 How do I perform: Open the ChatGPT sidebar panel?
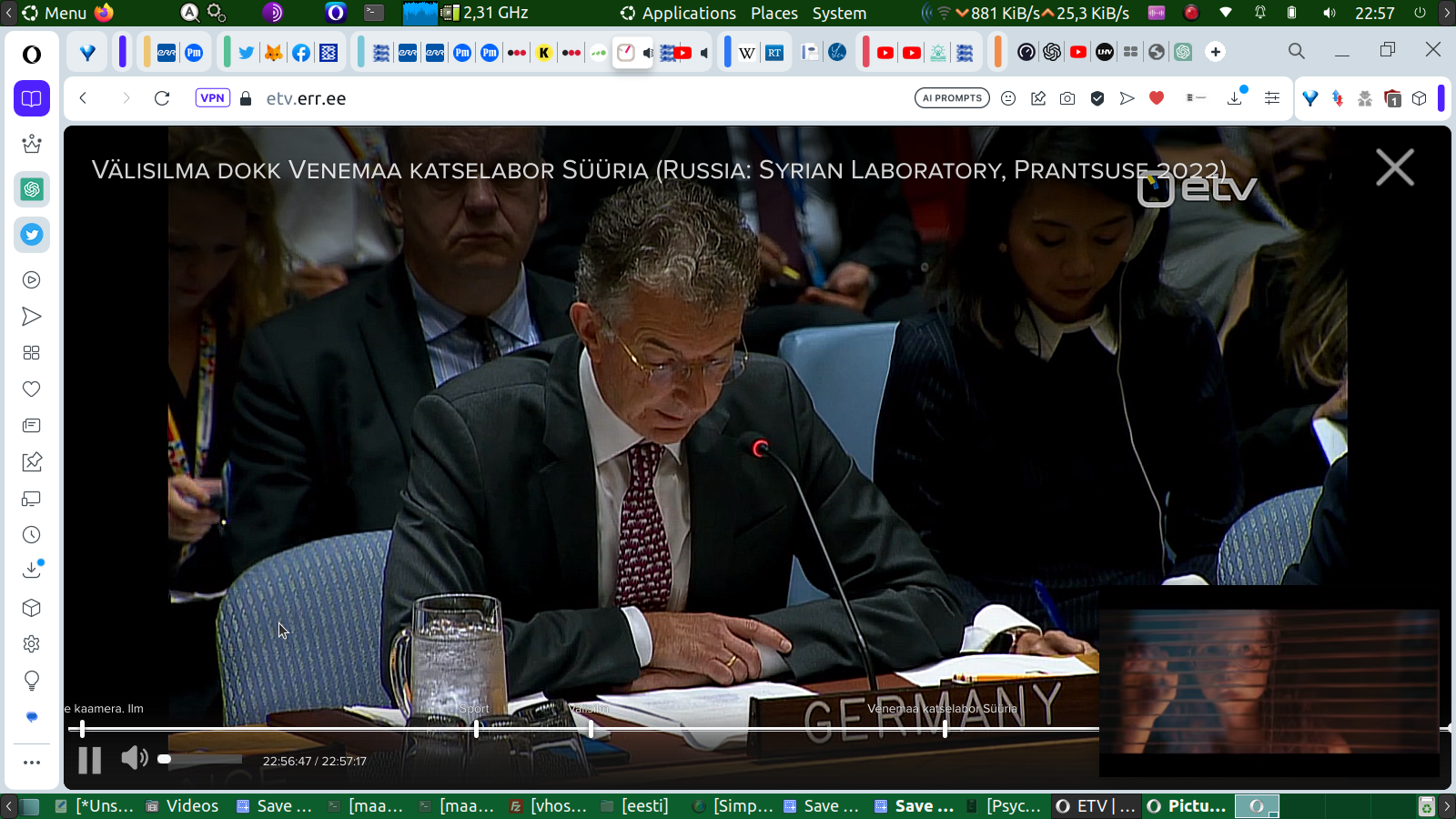pyautogui.click(x=32, y=189)
